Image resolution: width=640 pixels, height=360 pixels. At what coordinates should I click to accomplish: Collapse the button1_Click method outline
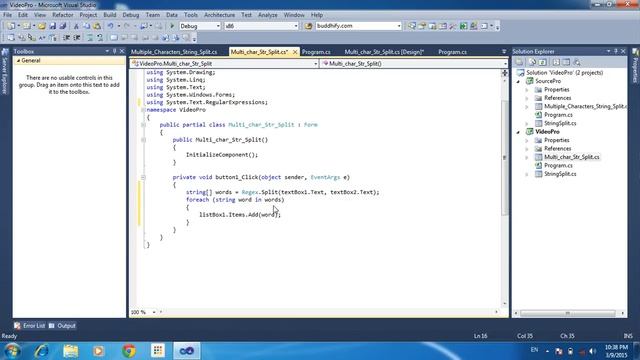(x=143, y=177)
